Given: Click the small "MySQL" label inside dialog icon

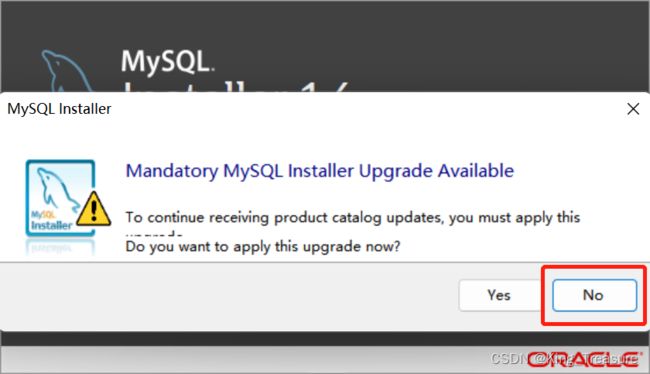Looking at the screenshot, I should coord(43,215).
